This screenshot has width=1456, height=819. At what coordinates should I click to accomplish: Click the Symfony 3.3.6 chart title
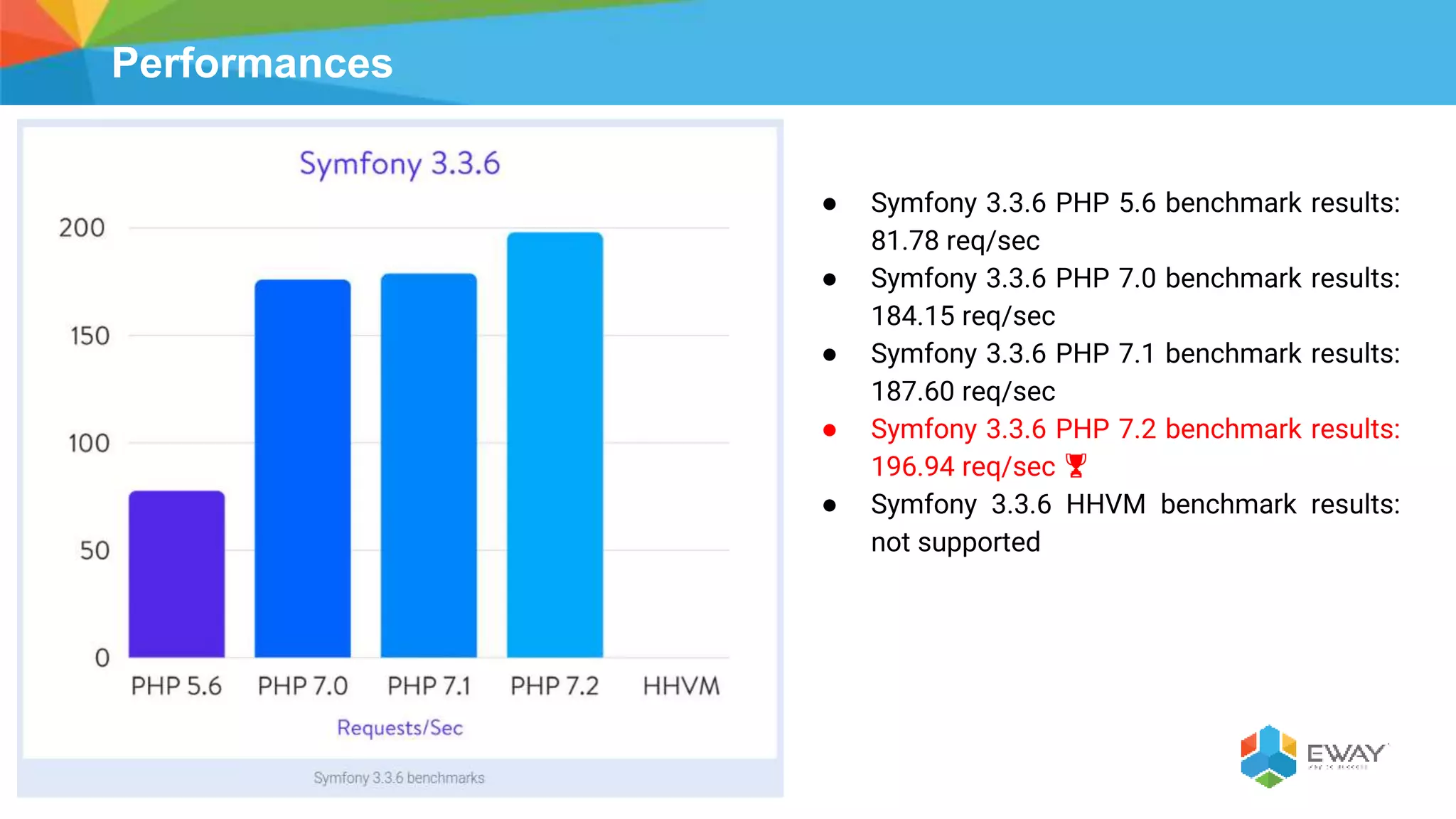tap(400, 164)
